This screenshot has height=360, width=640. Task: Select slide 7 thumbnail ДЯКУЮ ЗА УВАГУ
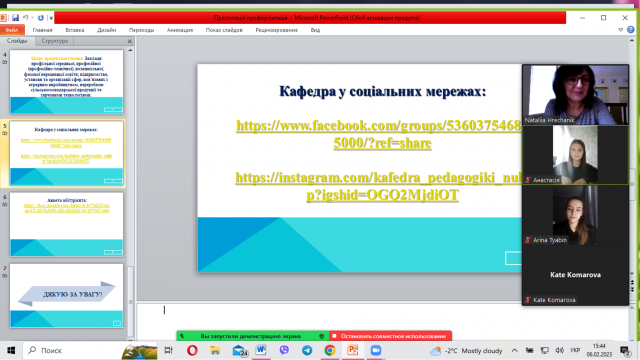pyautogui.click(x=67, y=296)
